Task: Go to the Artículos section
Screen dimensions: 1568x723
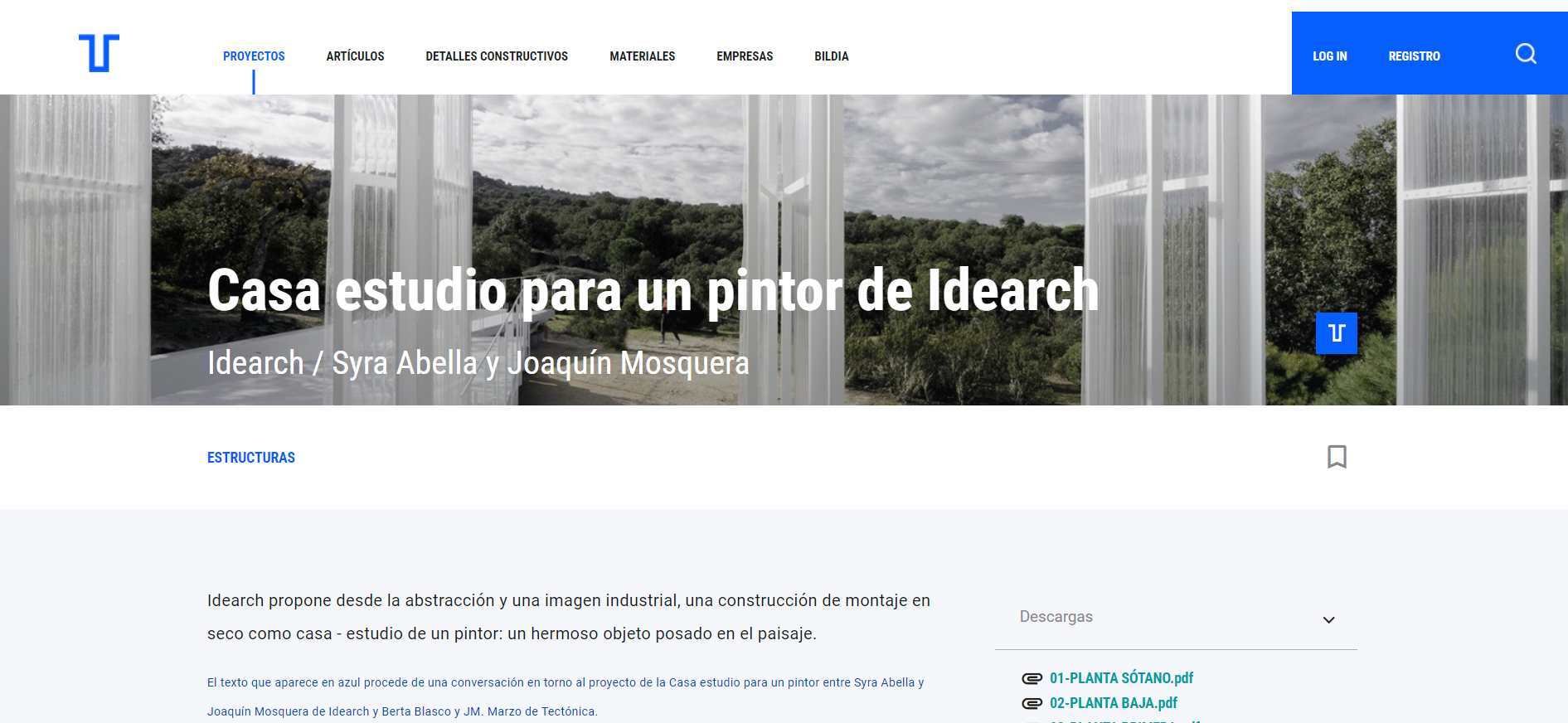Action: 355,56
